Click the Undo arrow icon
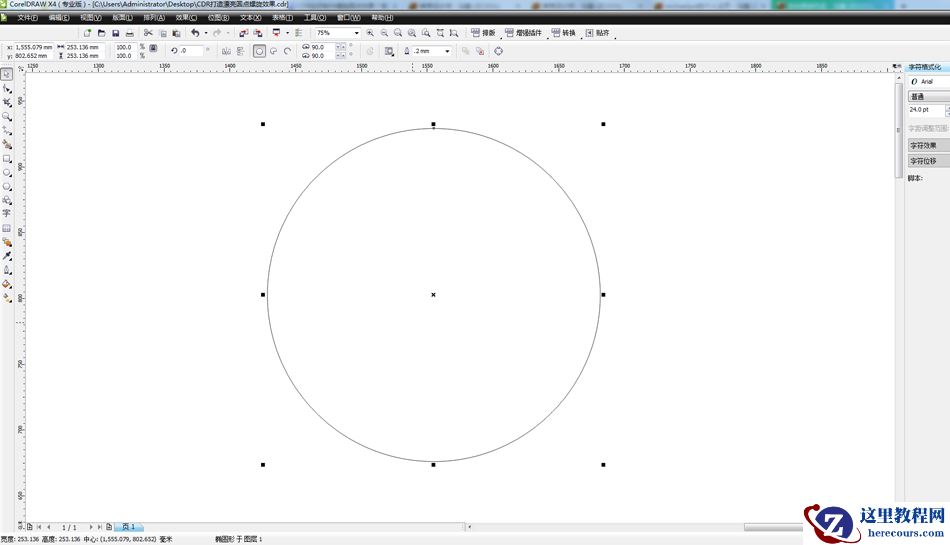The width and height of the screenshot is (950, 545). (x=195, y=33)
